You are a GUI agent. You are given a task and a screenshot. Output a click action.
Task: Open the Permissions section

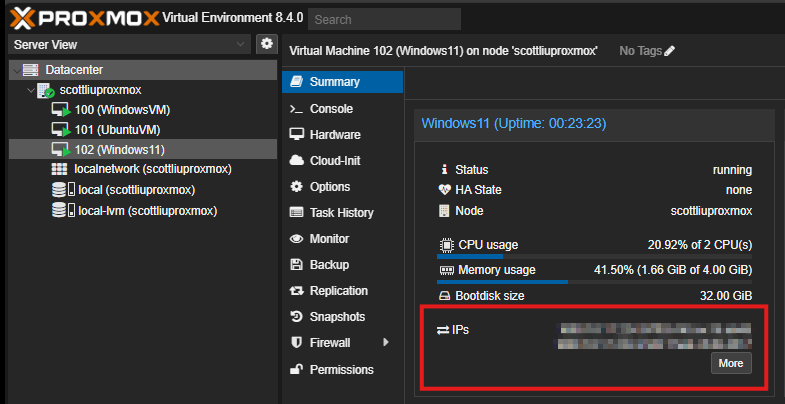(342, 369)
